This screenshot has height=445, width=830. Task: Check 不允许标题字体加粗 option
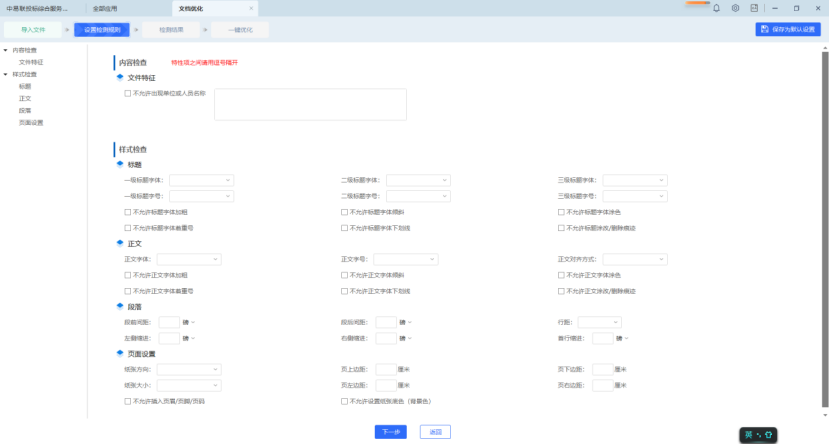tap(127, 212)
